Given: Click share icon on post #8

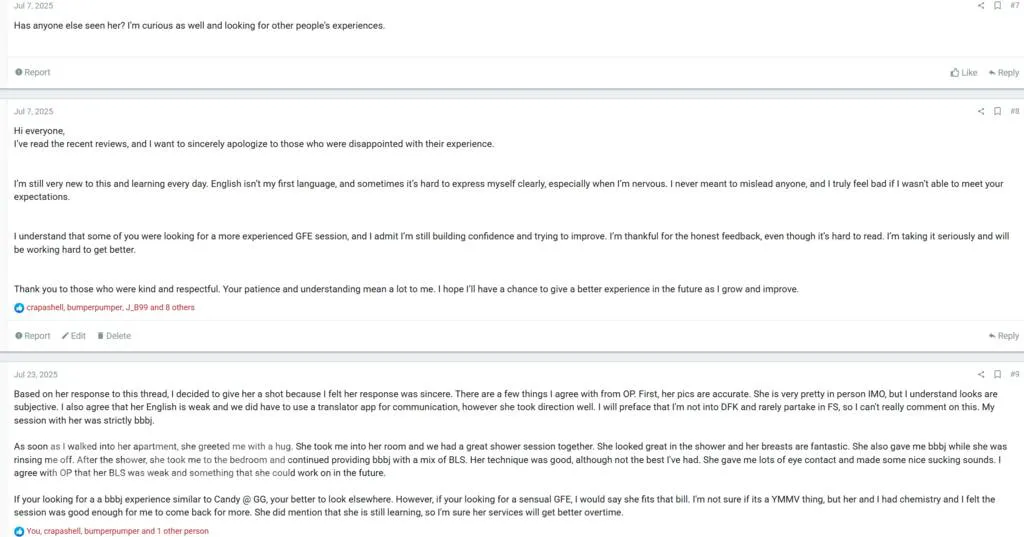Looking at the screenshot, I should coord(980,111).
